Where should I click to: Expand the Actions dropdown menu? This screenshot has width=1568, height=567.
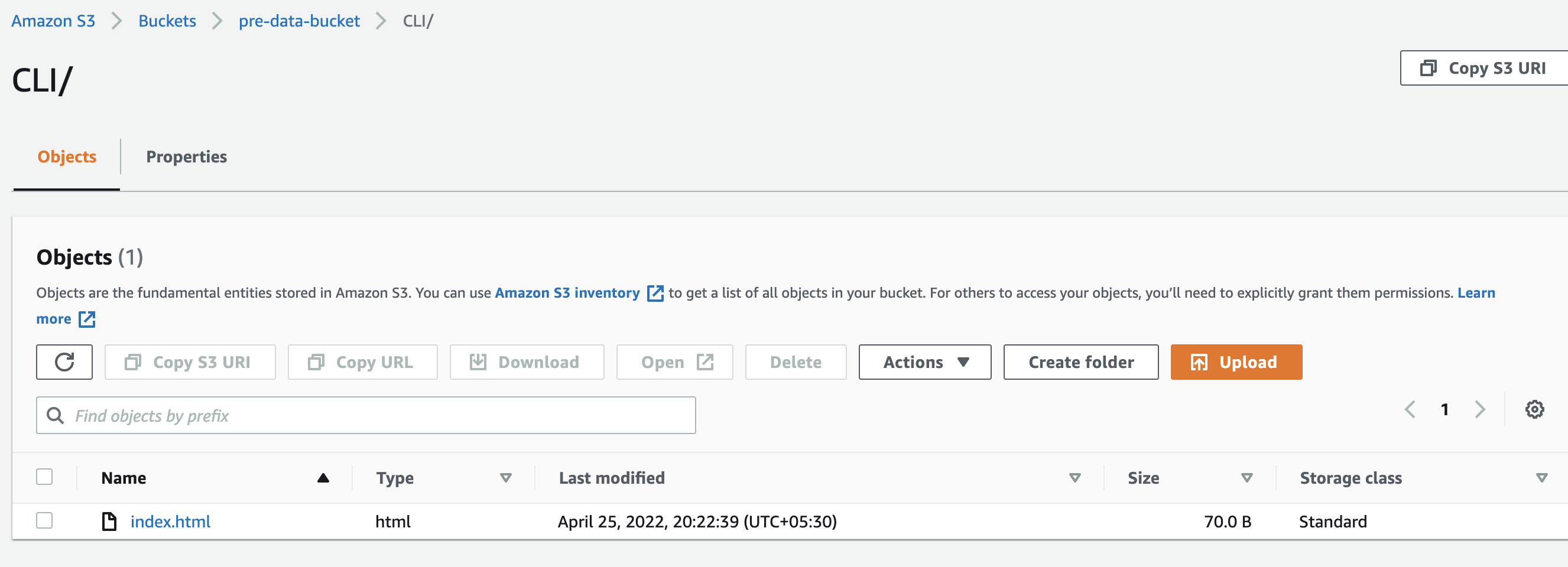point(924,362)
